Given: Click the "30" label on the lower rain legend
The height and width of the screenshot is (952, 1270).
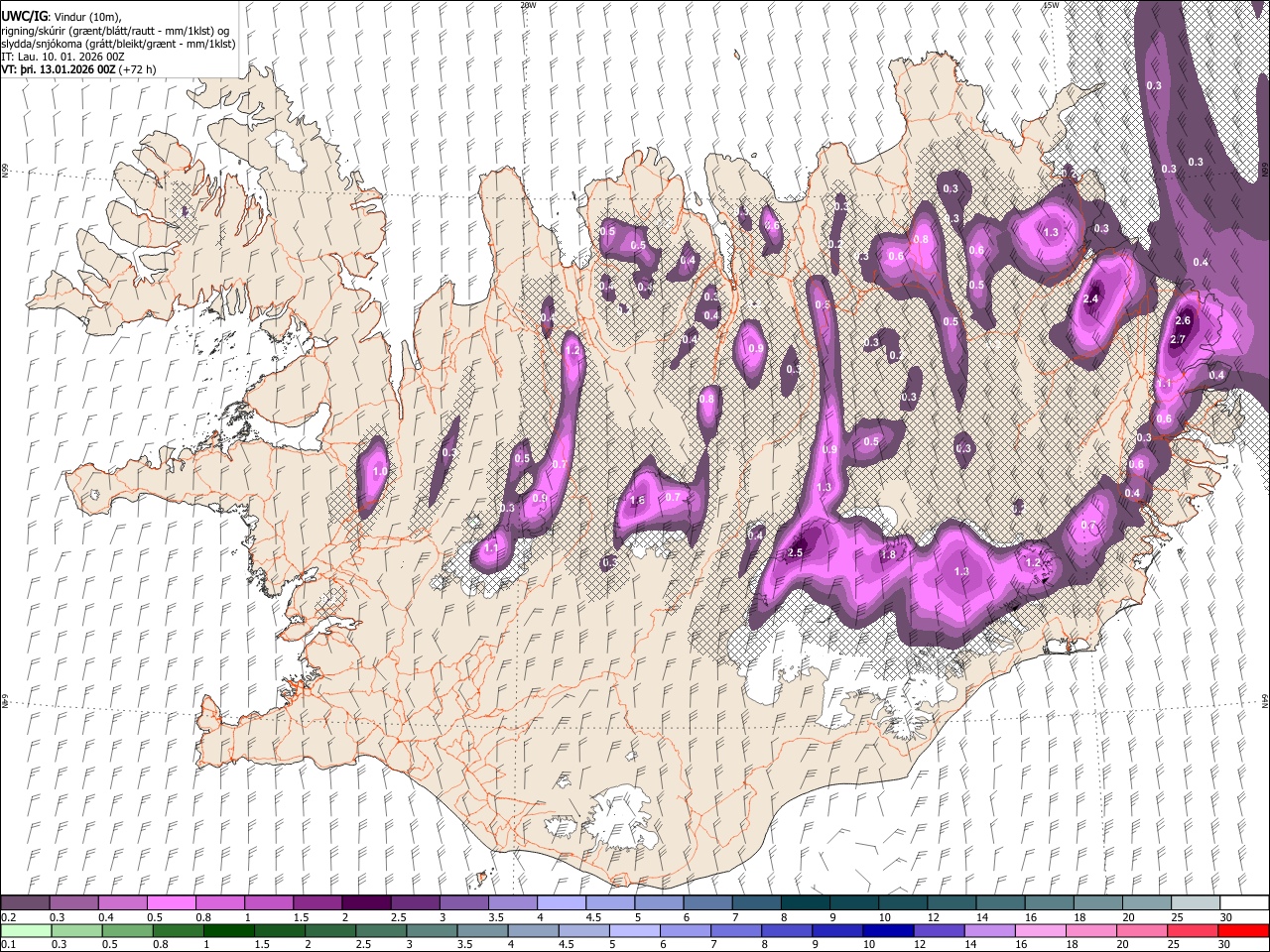Looking at the screenshot, I should point(1225,945).
